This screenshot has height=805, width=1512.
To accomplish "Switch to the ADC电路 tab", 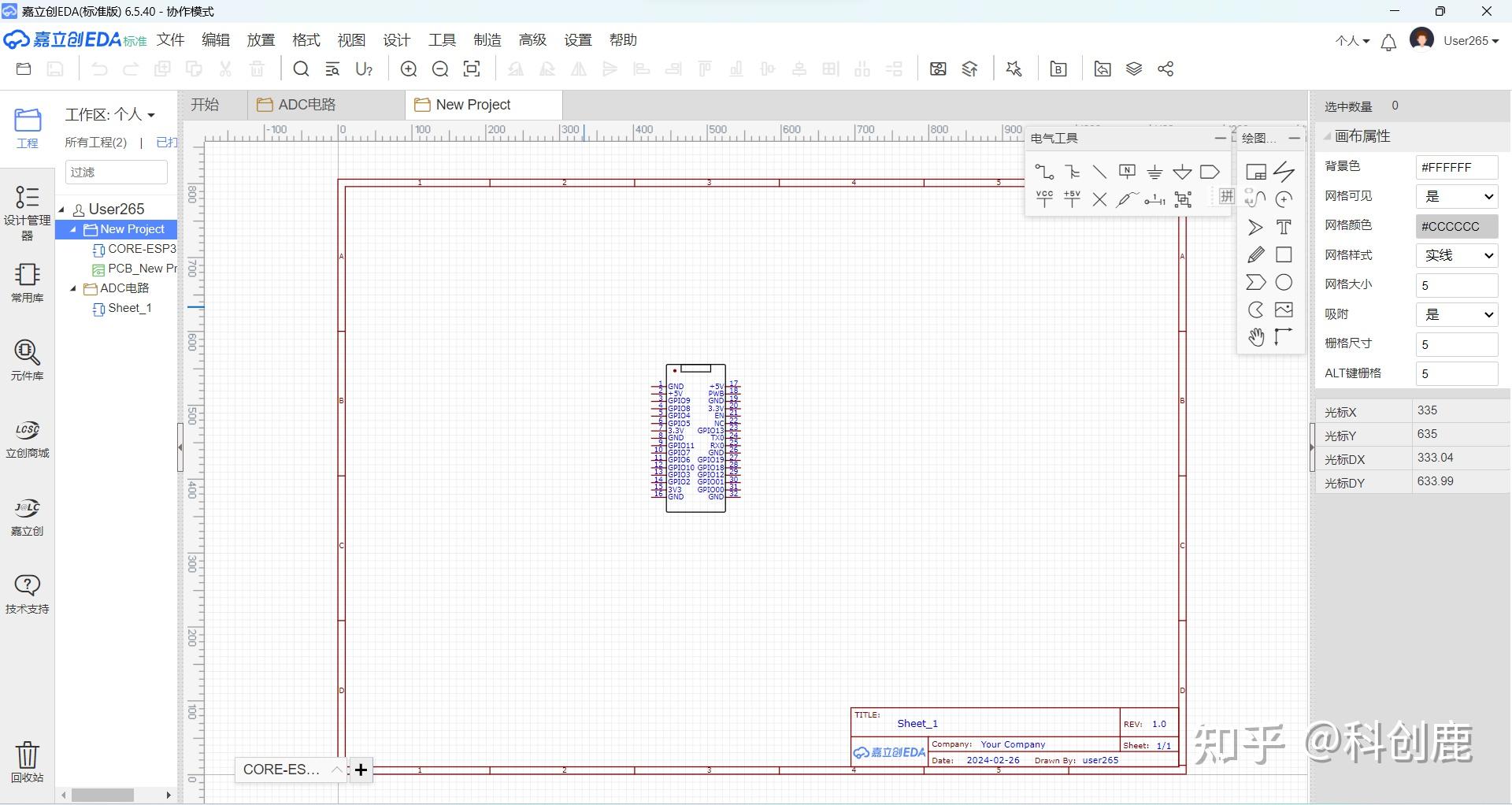I will click(327, 105).
